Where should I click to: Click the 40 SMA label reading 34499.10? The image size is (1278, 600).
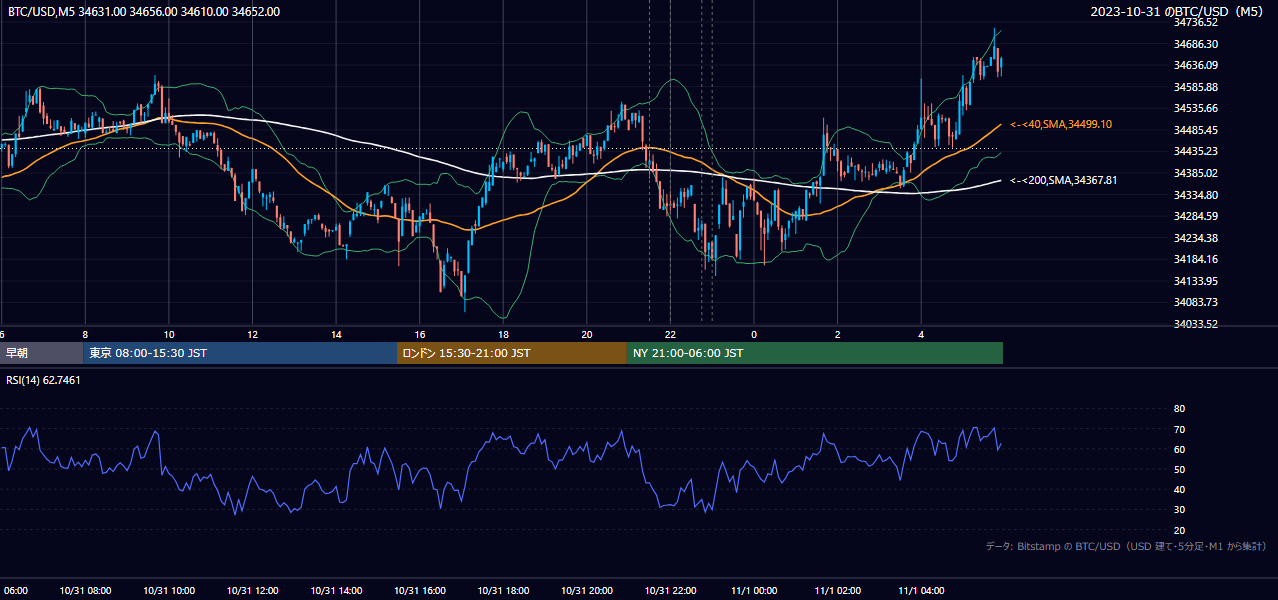click(x=1061, y=124)
